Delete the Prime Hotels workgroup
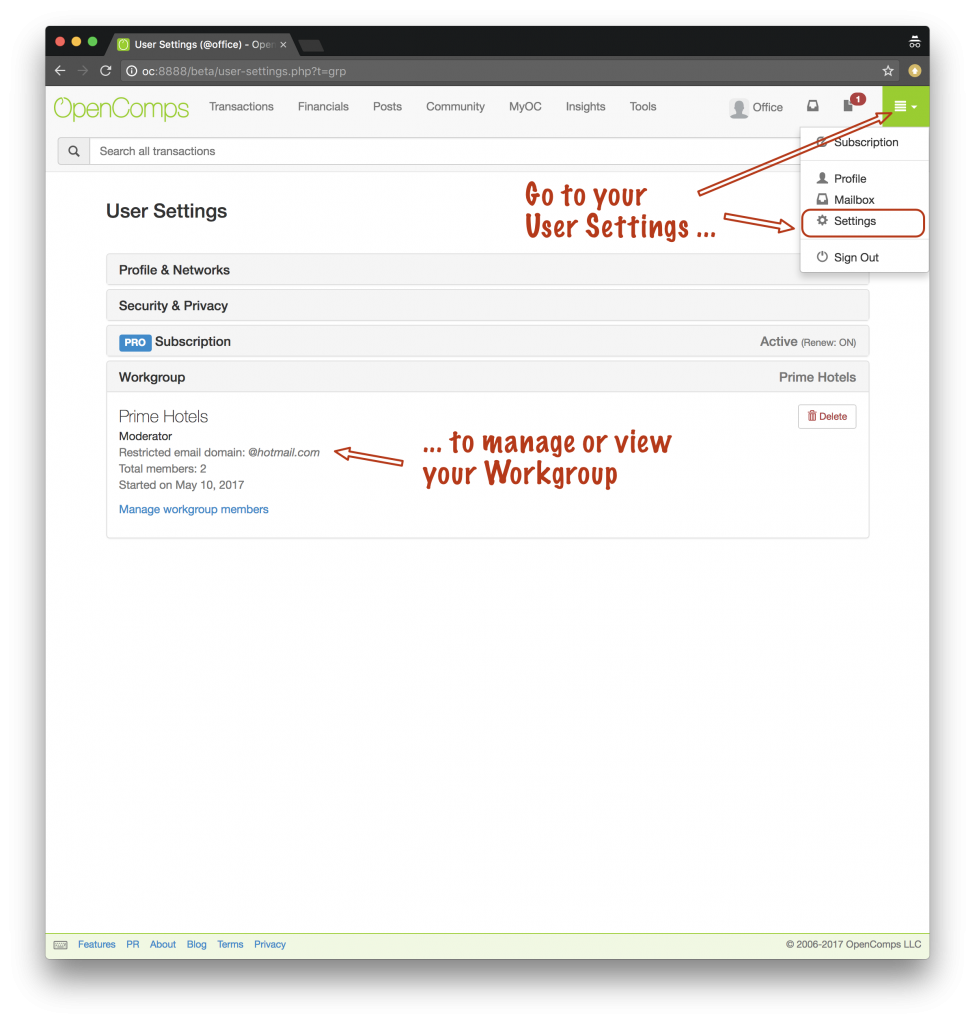 pos(827,416)
